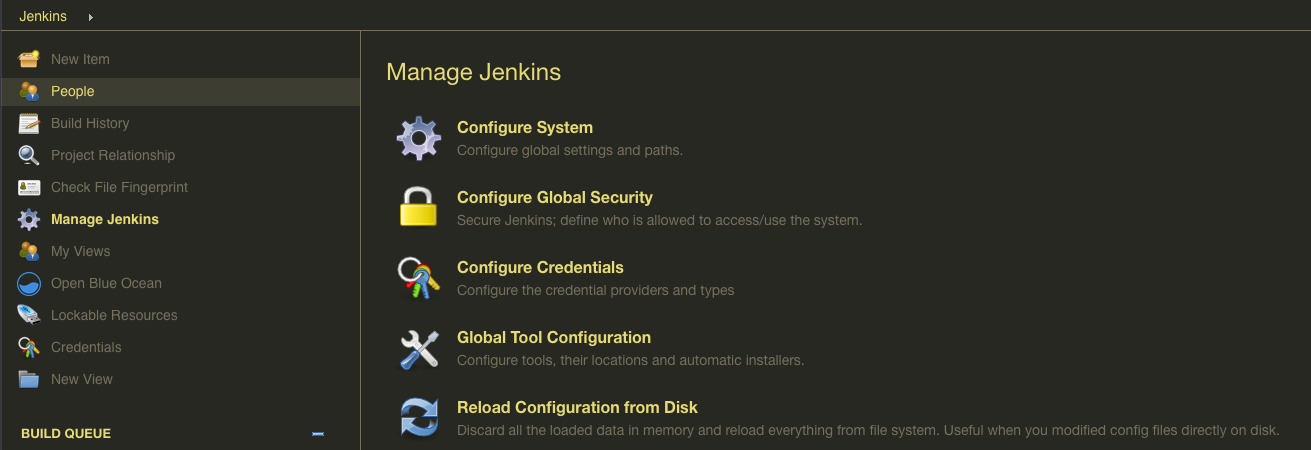Image resolution: width=1311 pixels, height=450 pixels.
Task: Click the Manage Jenkins gear icon in sidebar
Action: [x=29, y=219]
